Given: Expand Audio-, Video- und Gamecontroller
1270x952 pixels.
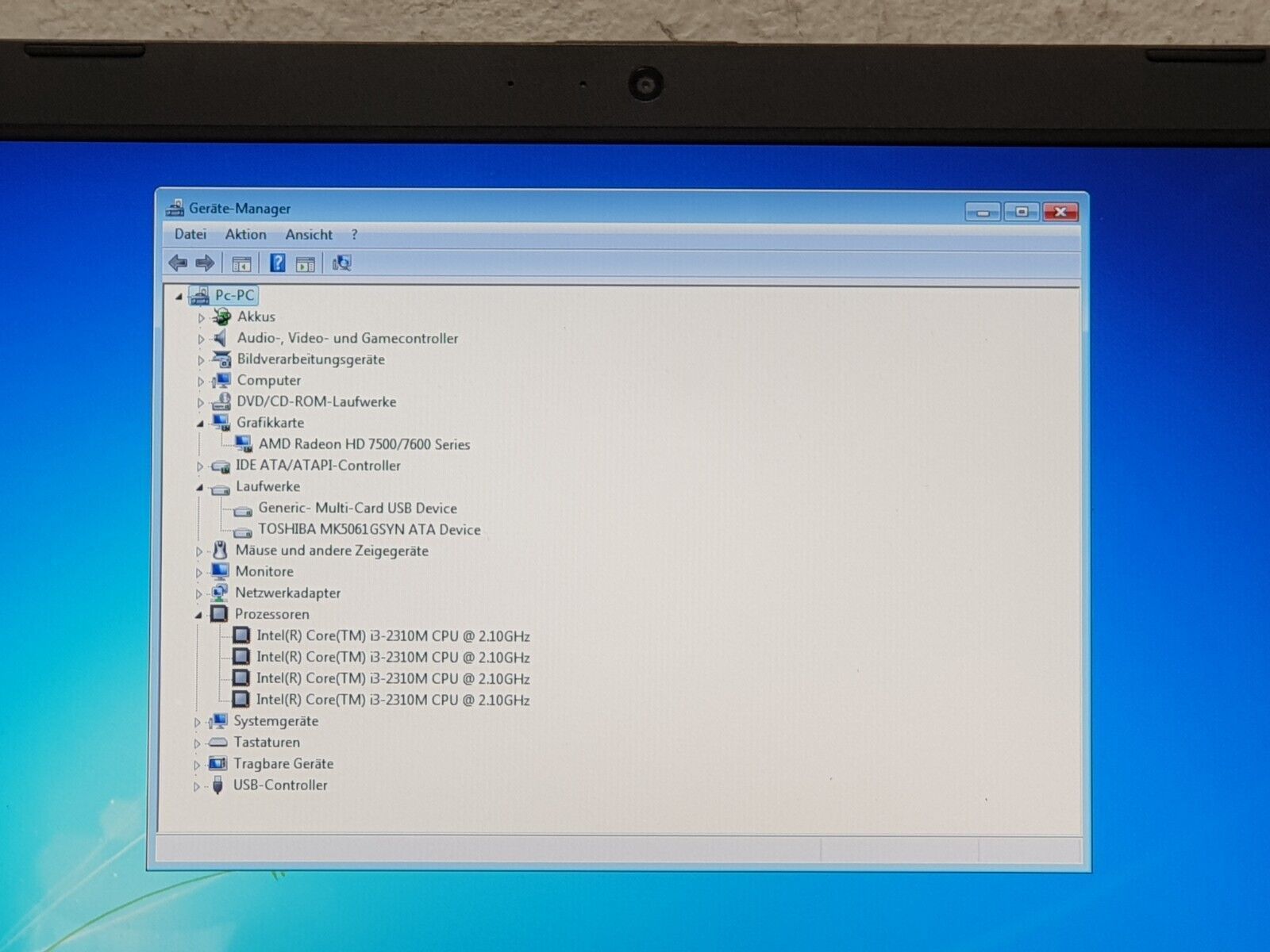Looking at the screenshot, I should pyautogui.click(x=201, y=339).
